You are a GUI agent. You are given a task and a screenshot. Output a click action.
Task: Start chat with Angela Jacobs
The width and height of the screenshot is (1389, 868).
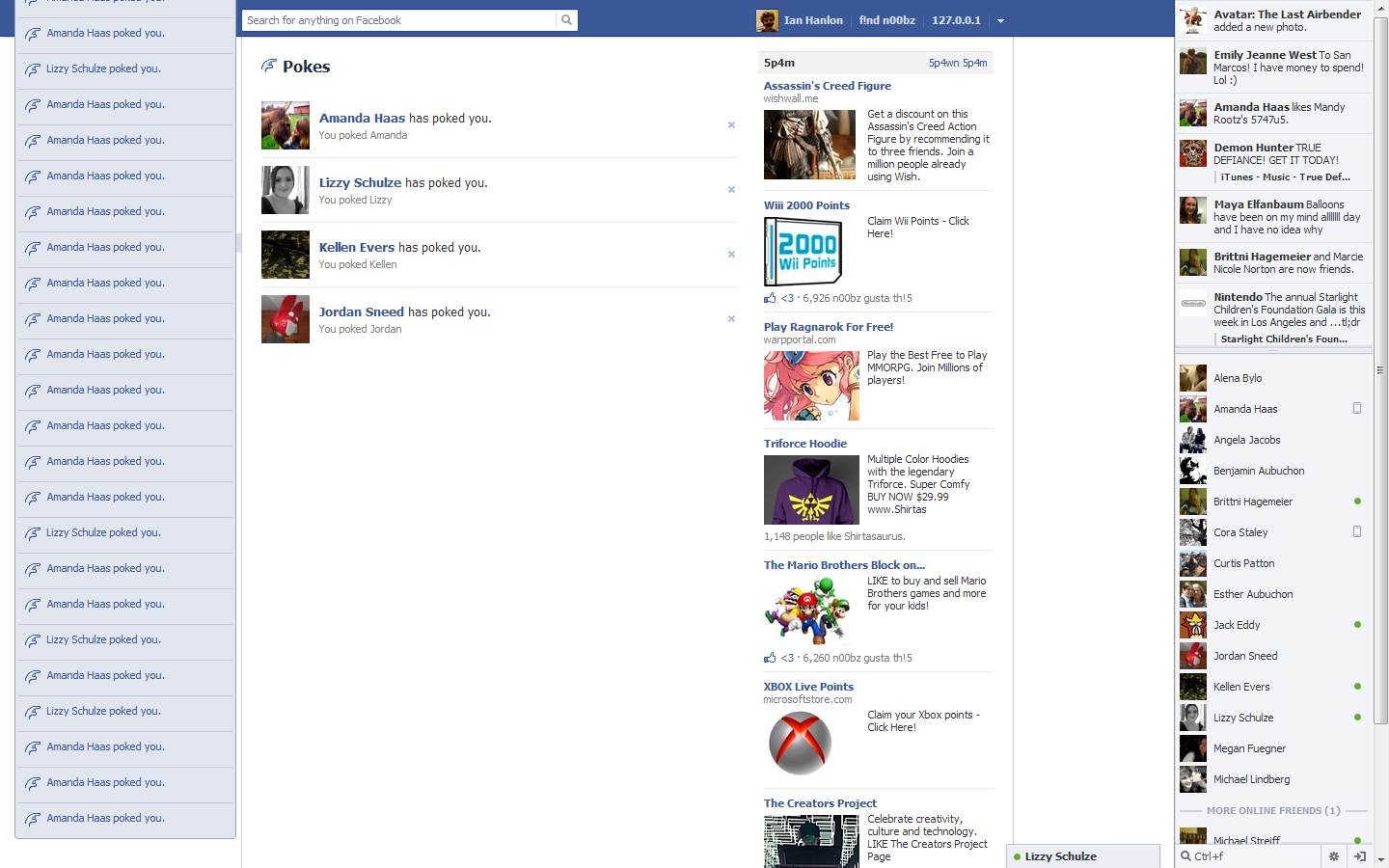(1273, 440)
